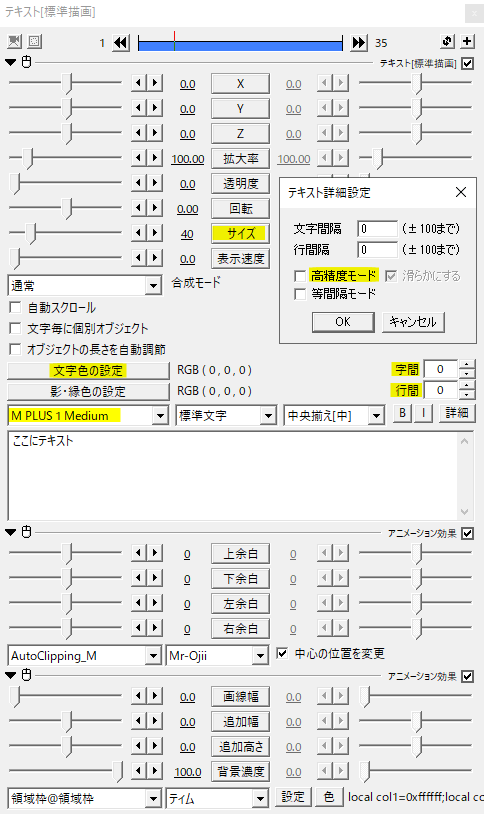Open 設定 for 領域枠 effect
Screen dimensions: 484x814
click(293, 796)
